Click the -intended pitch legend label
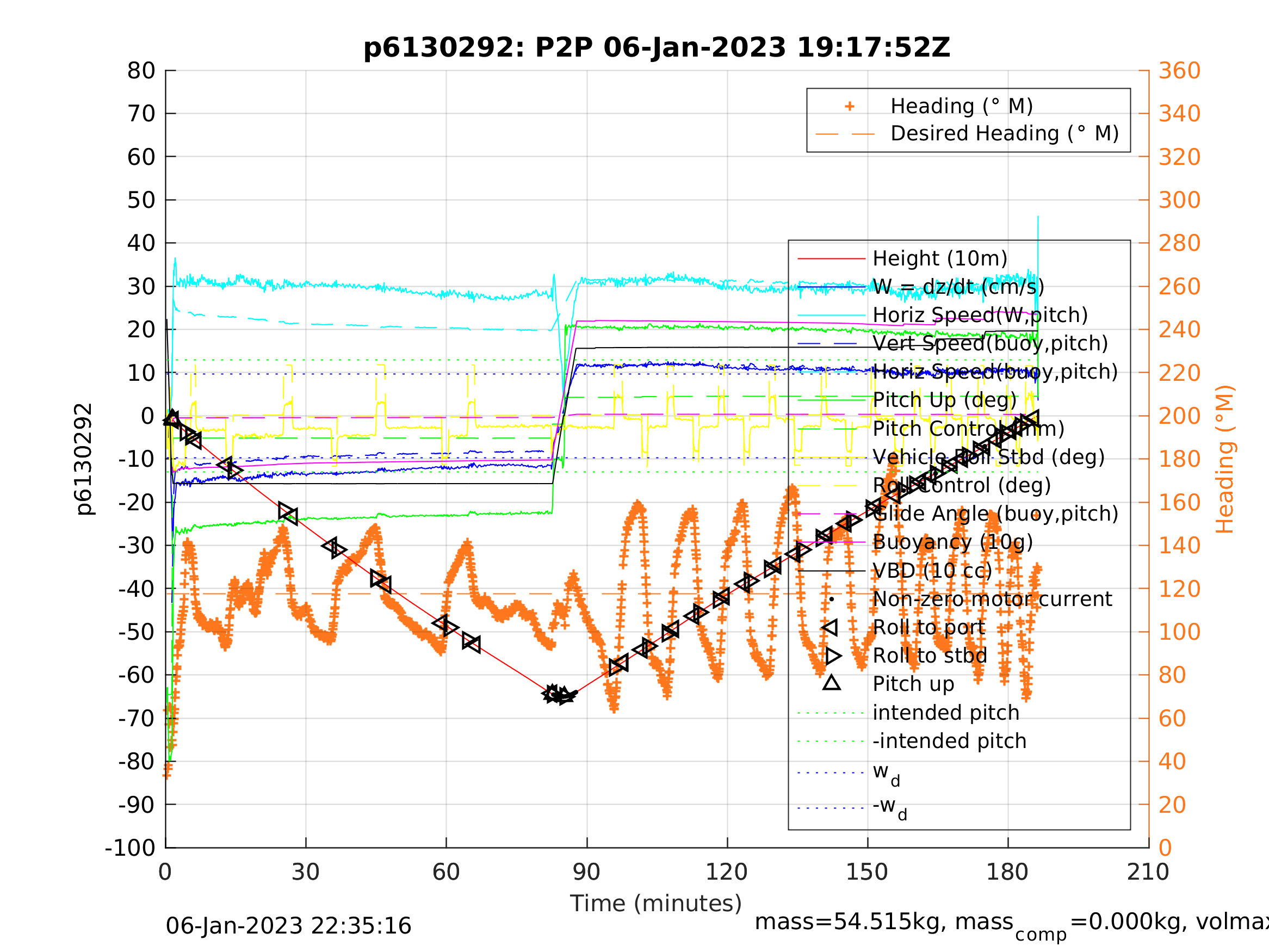Screen dimensions: 1269x952 (949, 741)
